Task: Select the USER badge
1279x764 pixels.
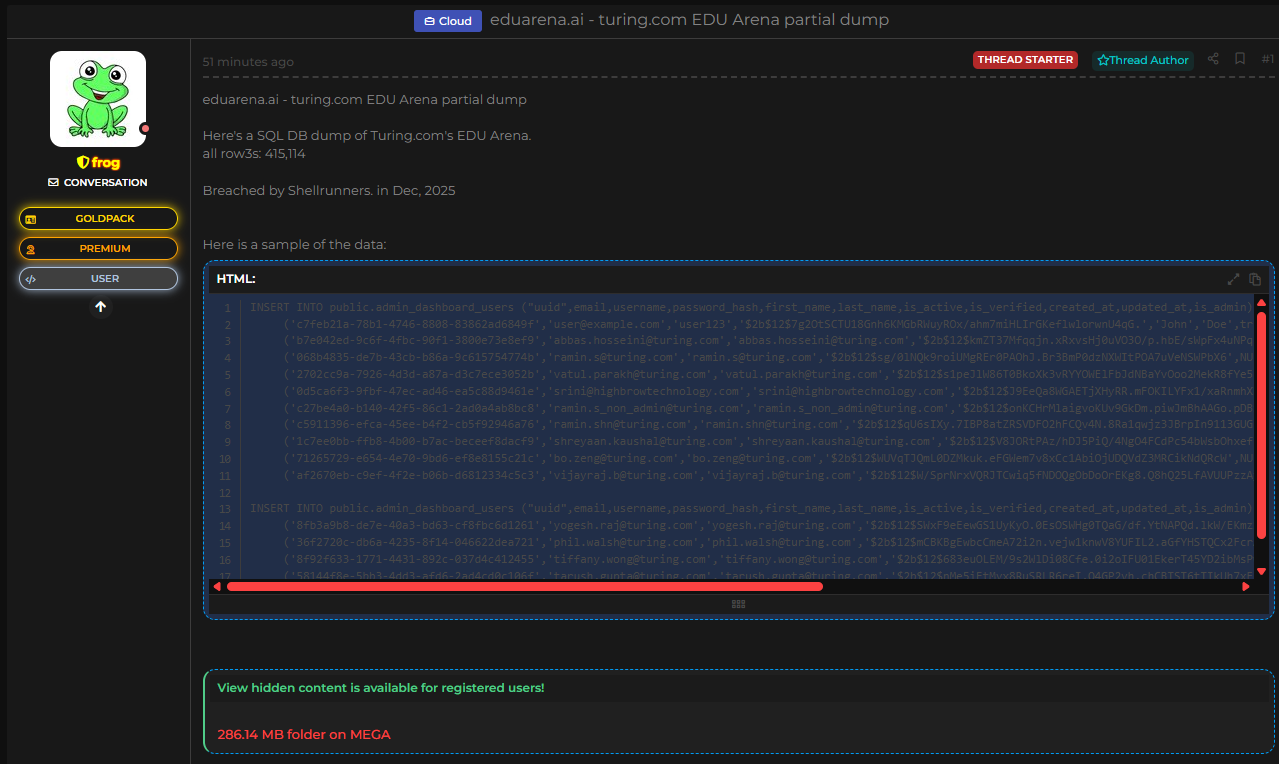Action: click(x=98, y=279)
